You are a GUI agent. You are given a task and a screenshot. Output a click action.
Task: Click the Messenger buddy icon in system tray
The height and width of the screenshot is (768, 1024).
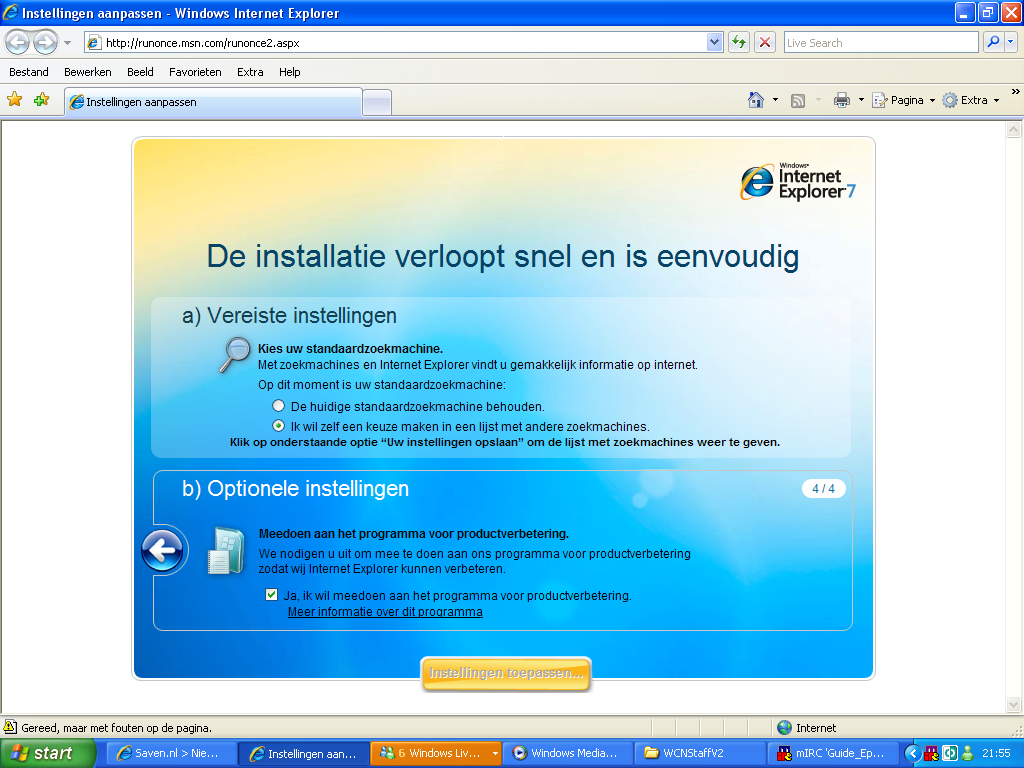click(967, 753)
